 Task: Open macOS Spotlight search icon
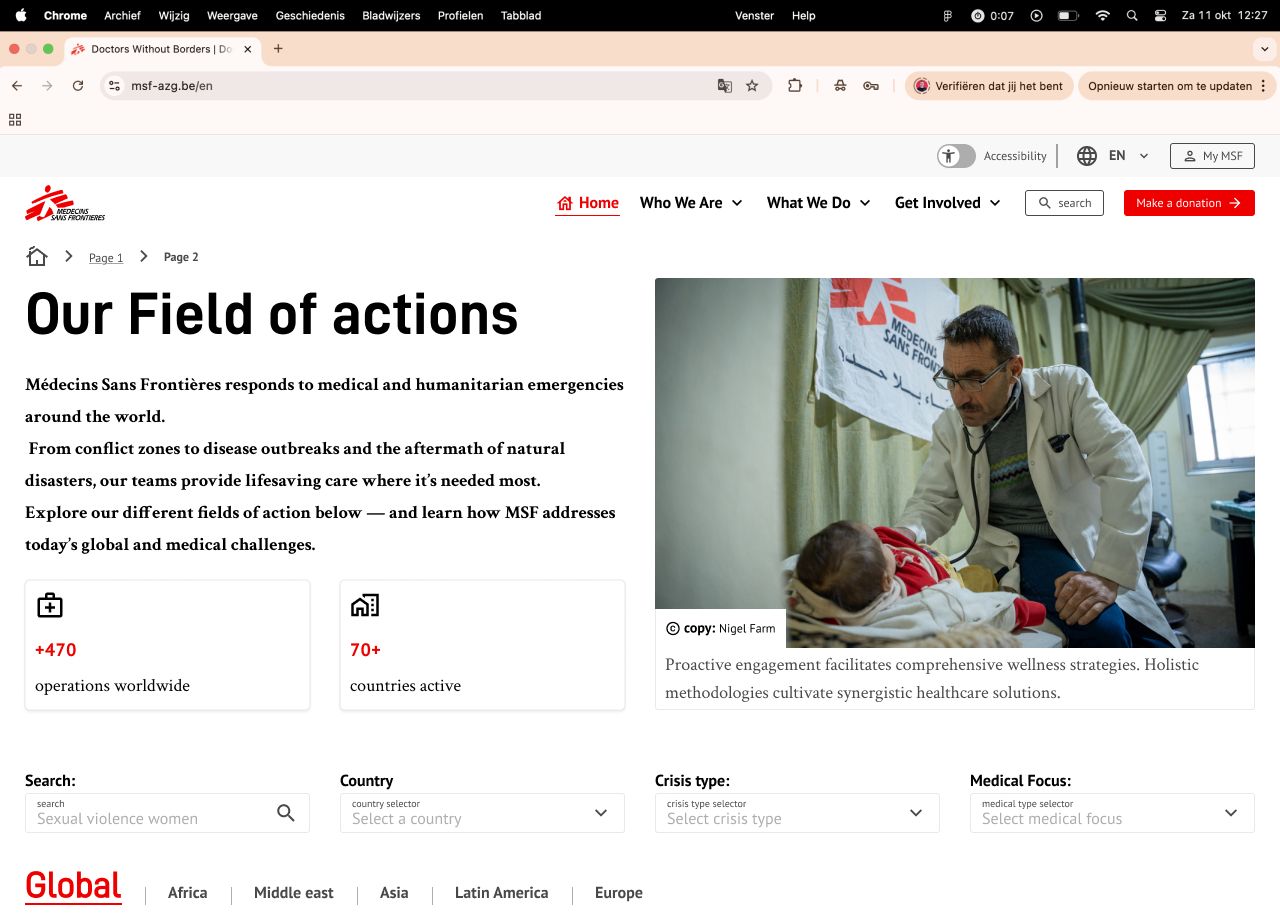click(x=1132, y=15)
